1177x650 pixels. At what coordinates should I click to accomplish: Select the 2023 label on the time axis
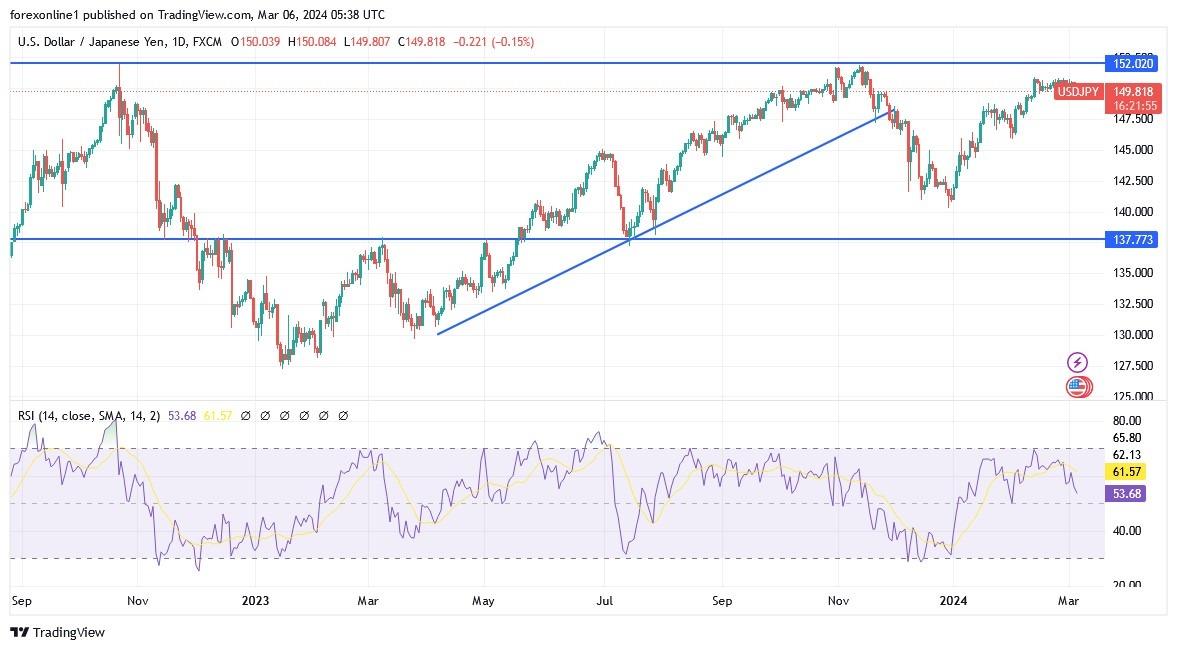(254, 601)
